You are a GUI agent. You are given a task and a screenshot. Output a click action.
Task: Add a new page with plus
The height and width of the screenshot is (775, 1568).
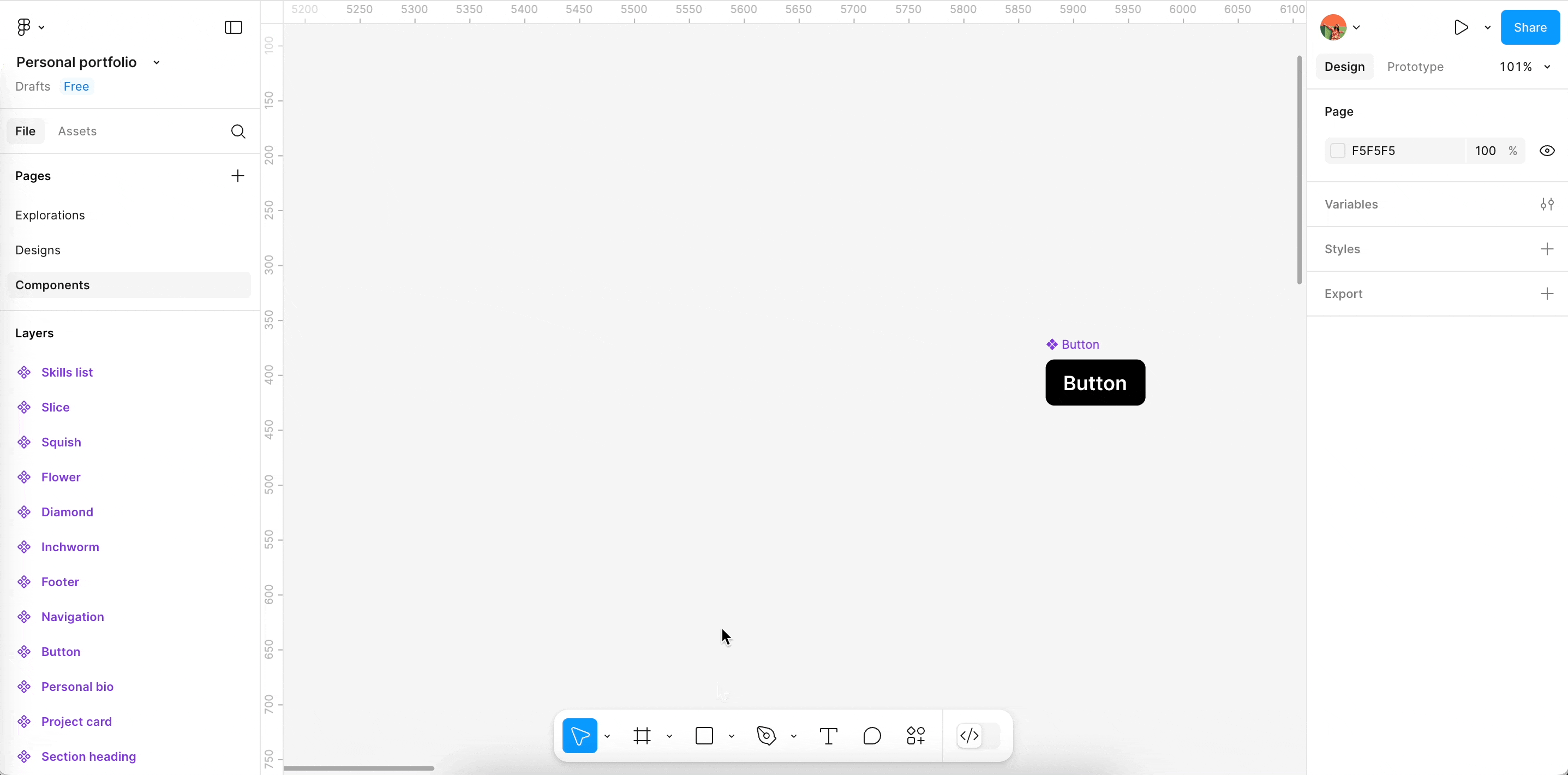click(x=237, y=176)
